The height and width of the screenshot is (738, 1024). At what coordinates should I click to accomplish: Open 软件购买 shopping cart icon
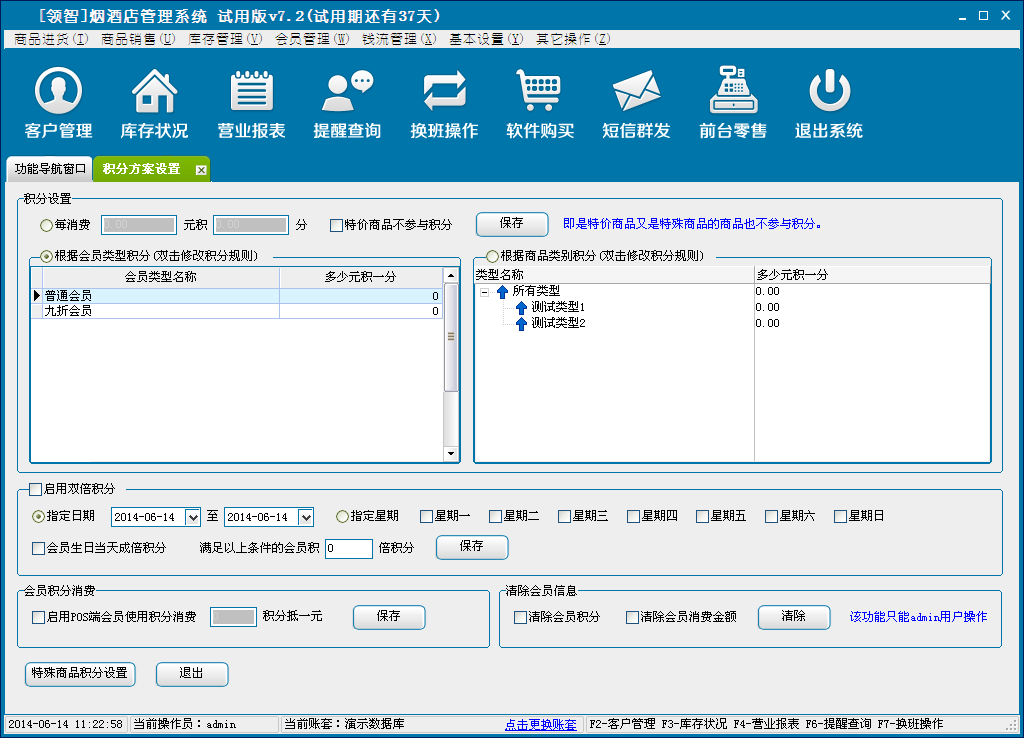(x=539, y=92)
